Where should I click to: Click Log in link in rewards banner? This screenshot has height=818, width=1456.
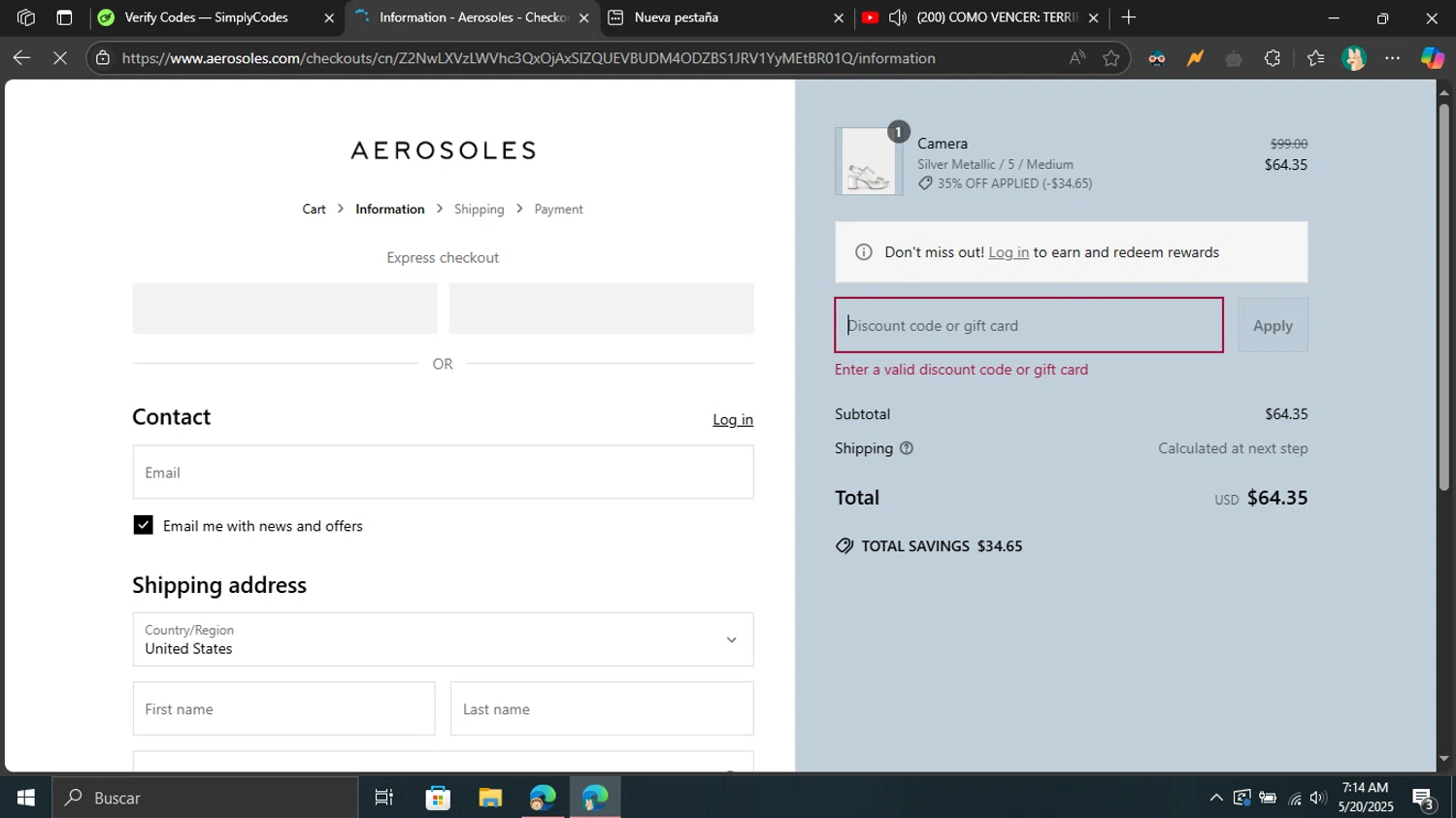[x=1009, y=252]
